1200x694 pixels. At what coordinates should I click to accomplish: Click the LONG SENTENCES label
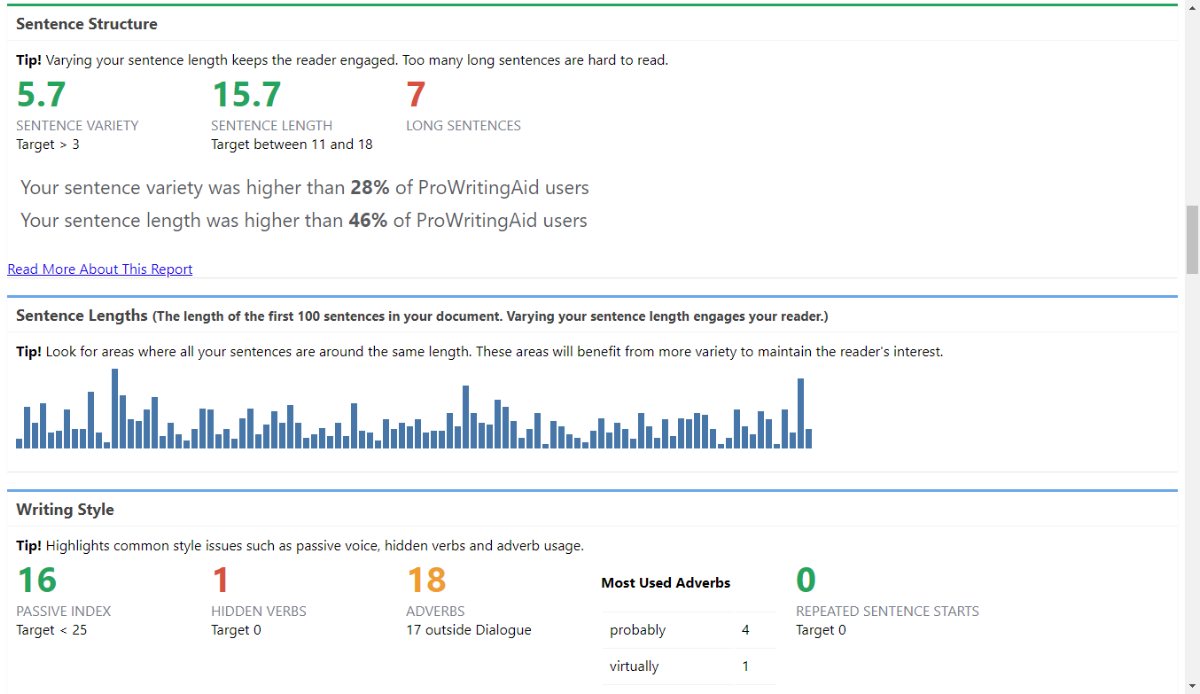[463, 126]
